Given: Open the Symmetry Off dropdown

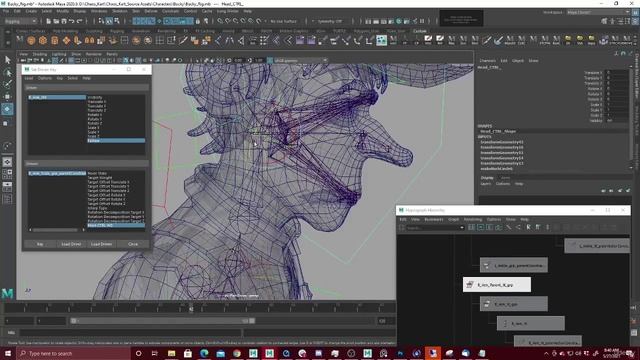Looking at the screenshot, I should coord(330,21).
